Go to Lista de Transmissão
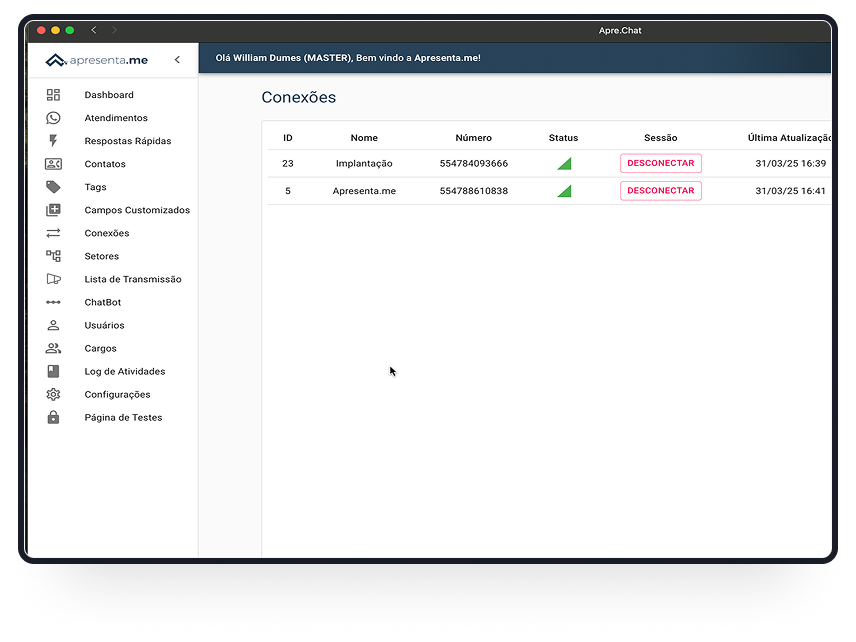 coord(133,279)
